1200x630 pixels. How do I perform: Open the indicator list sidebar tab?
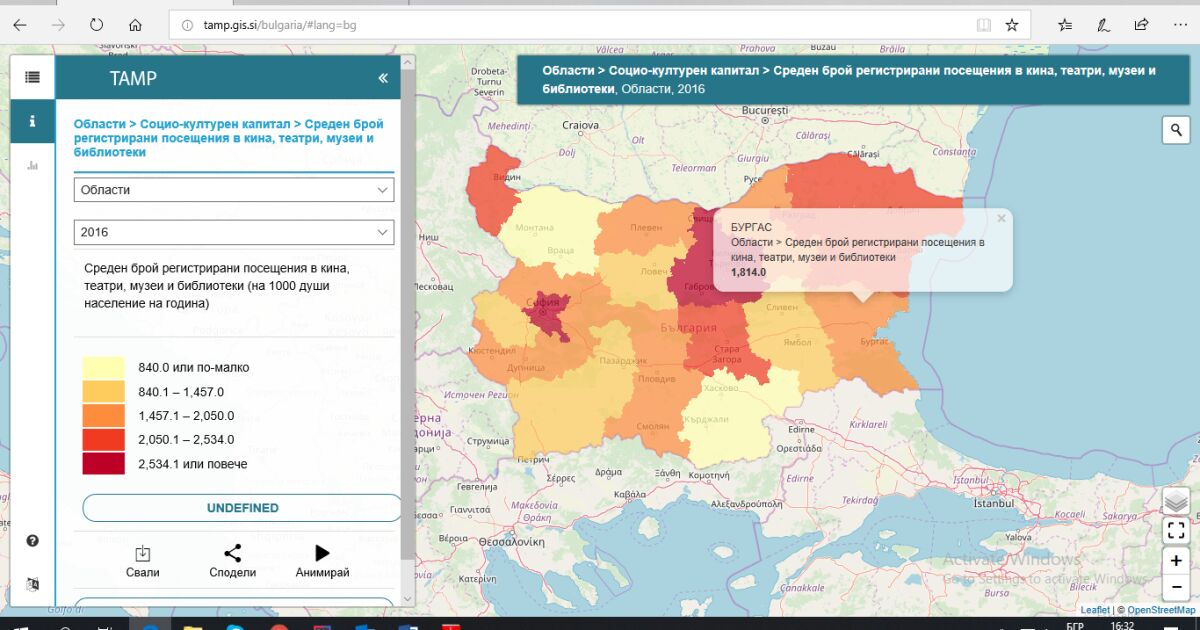[x=33, y=77]
